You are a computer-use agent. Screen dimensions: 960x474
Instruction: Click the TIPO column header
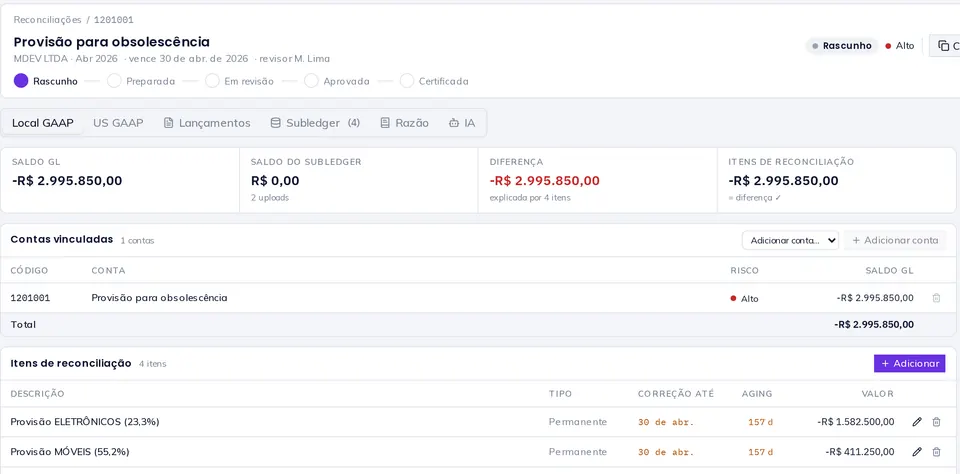560,394
